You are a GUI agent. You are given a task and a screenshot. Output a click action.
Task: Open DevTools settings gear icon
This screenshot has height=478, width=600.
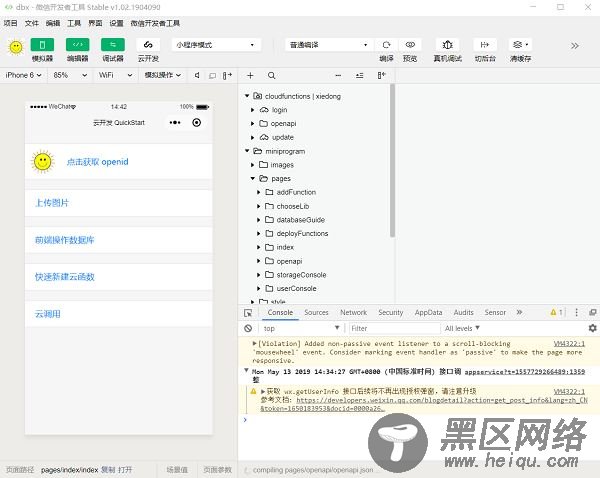pos(592,328)
